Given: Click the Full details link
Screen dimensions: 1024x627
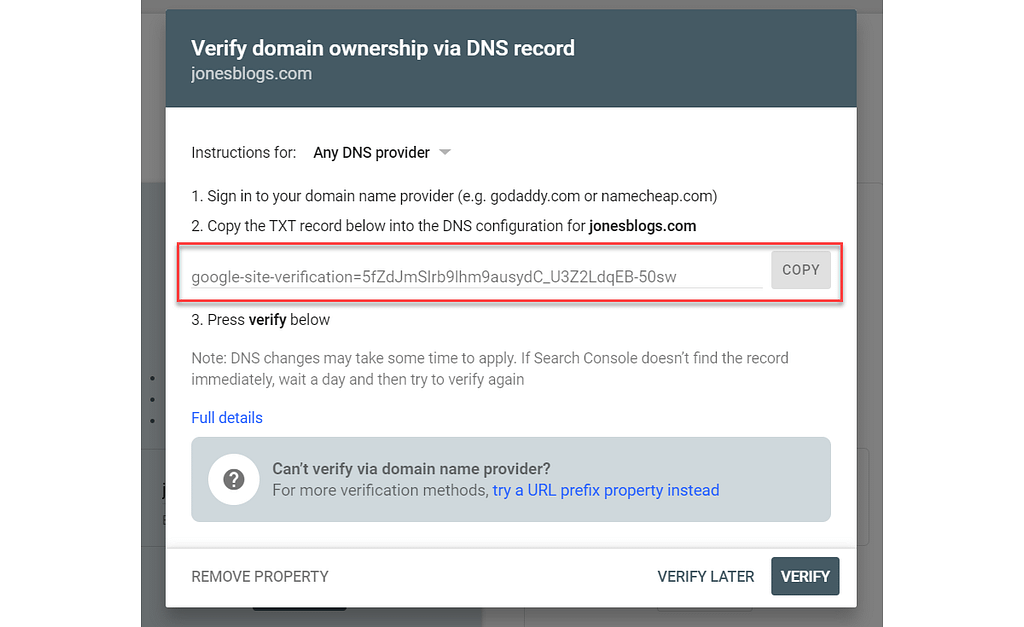Looking at the screenshot, I should (x=226, y=417).
